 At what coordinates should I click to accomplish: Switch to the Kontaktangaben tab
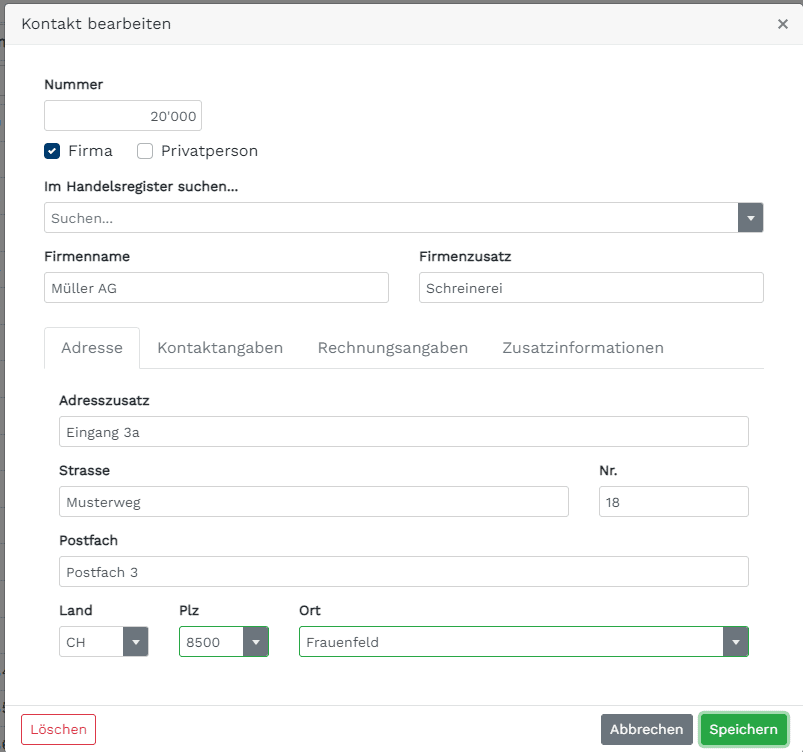220,348
